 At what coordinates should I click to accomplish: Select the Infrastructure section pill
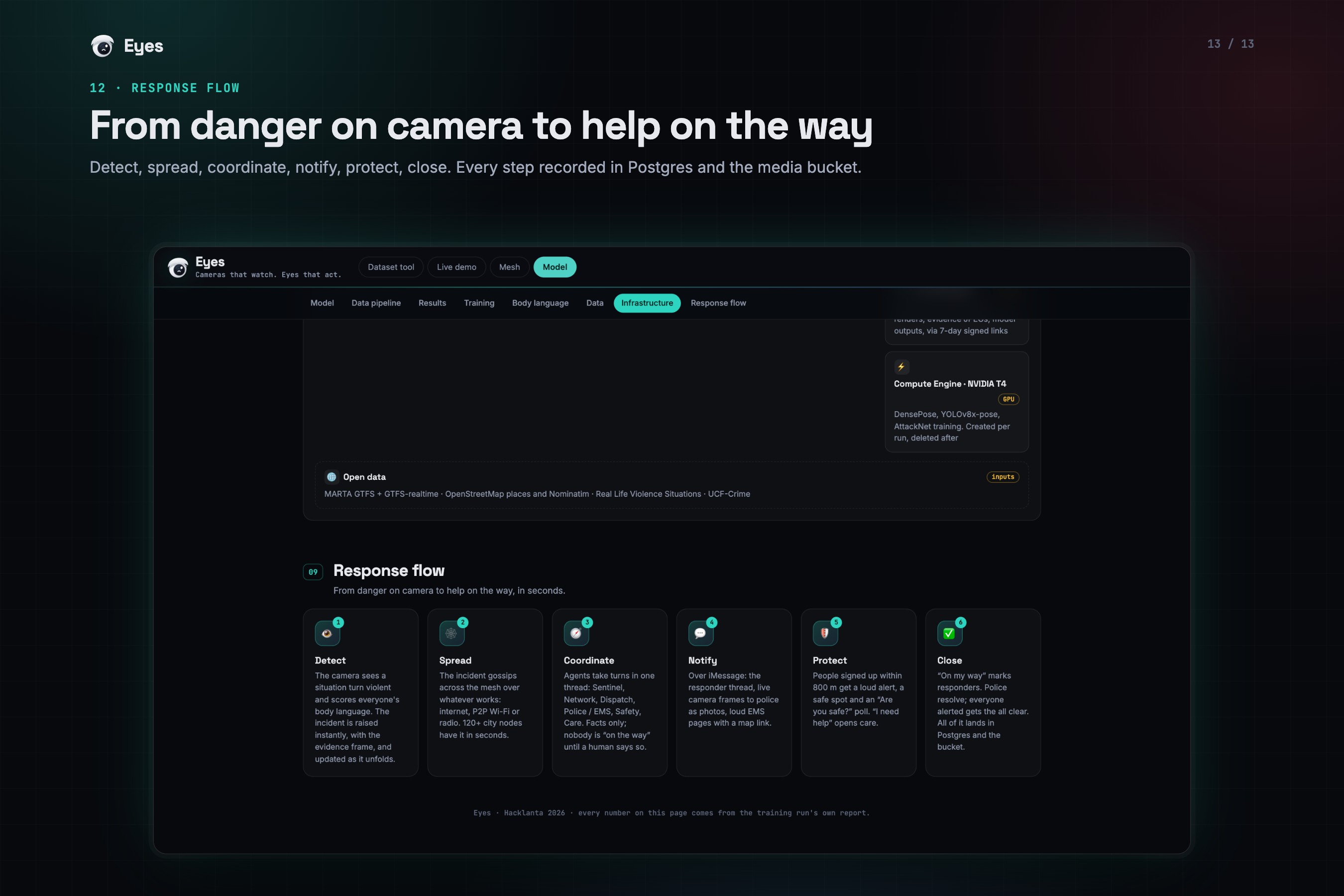[x=647, y=303]
